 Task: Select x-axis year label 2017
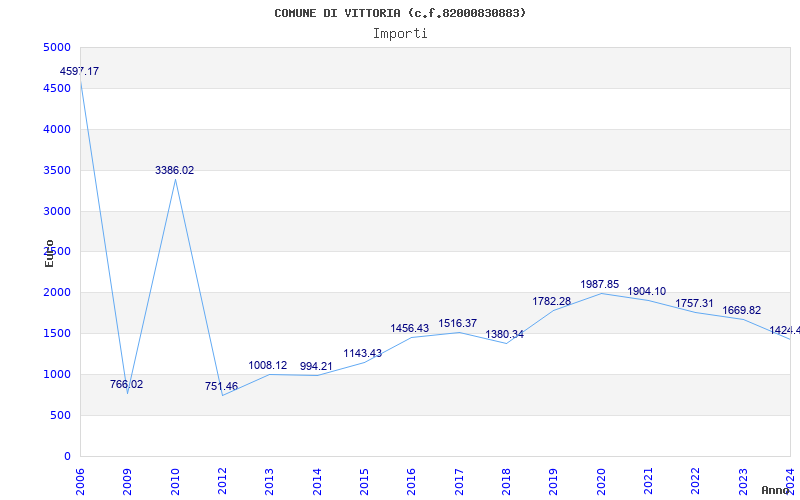[x=459, y=481]
